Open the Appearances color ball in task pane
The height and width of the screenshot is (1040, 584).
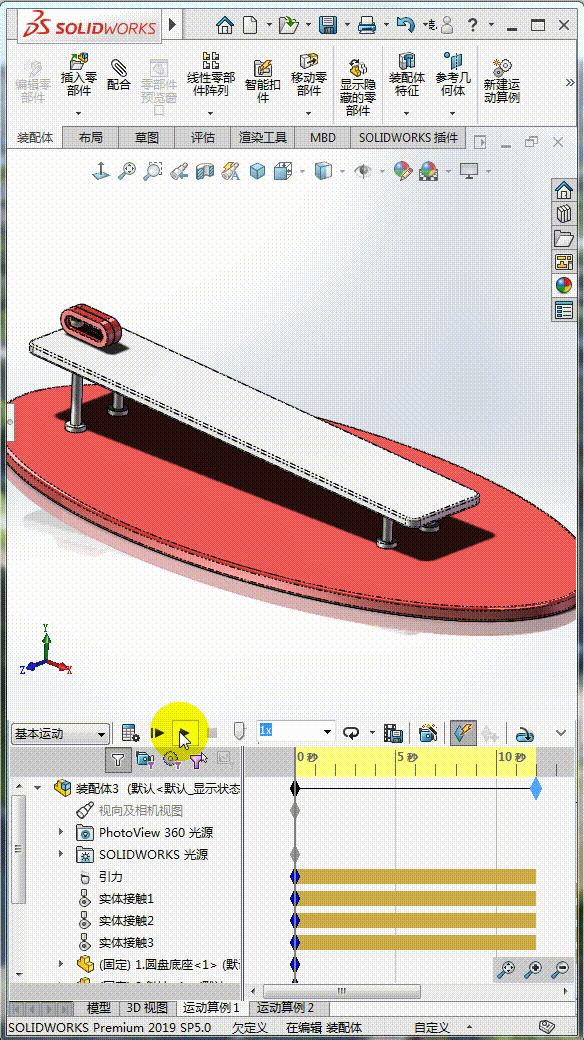pyautogui.click(x=564, y=286)
